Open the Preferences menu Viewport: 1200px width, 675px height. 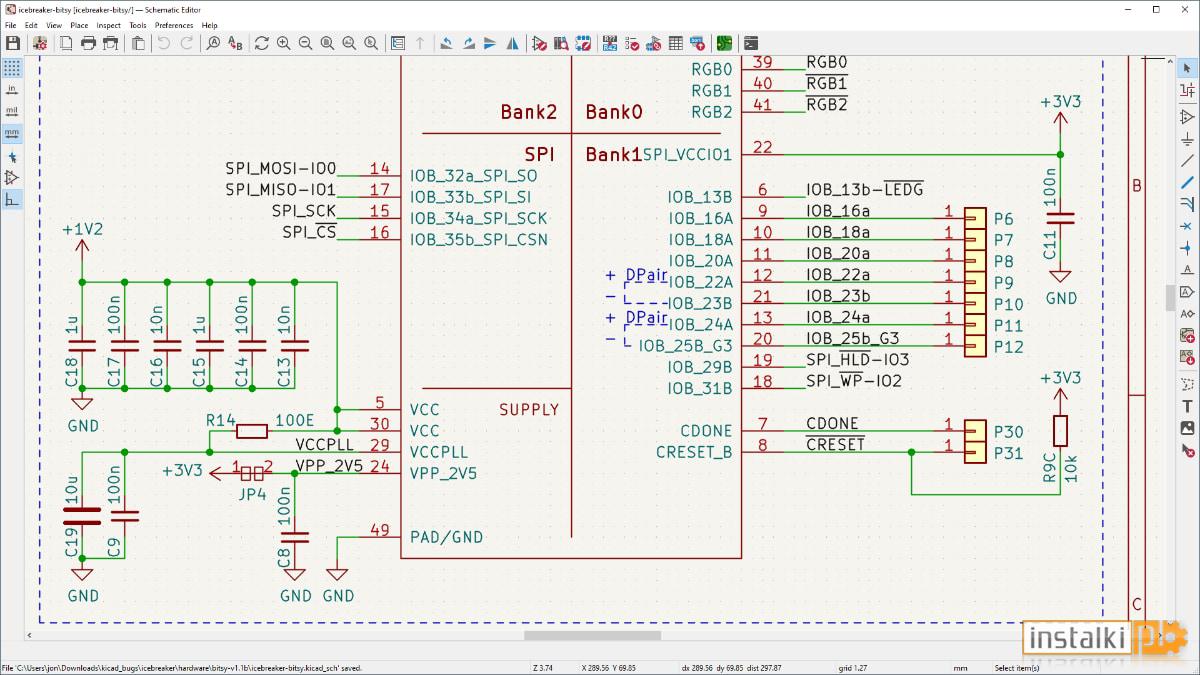pos(174,25)
